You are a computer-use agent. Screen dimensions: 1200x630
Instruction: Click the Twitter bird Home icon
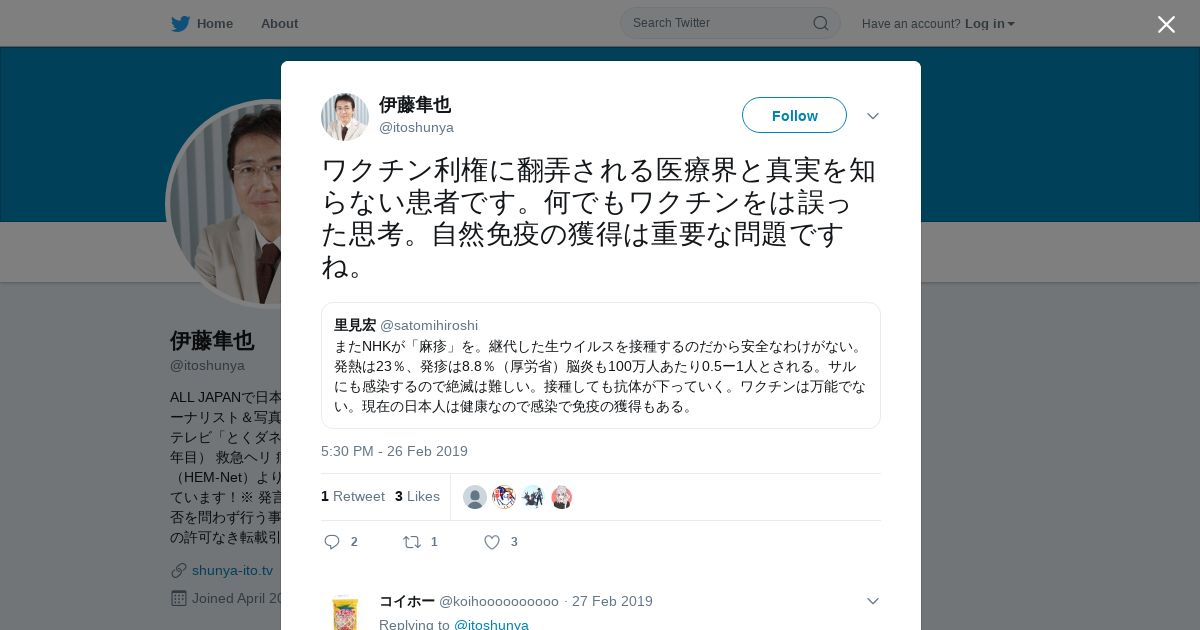pos(180,24)
